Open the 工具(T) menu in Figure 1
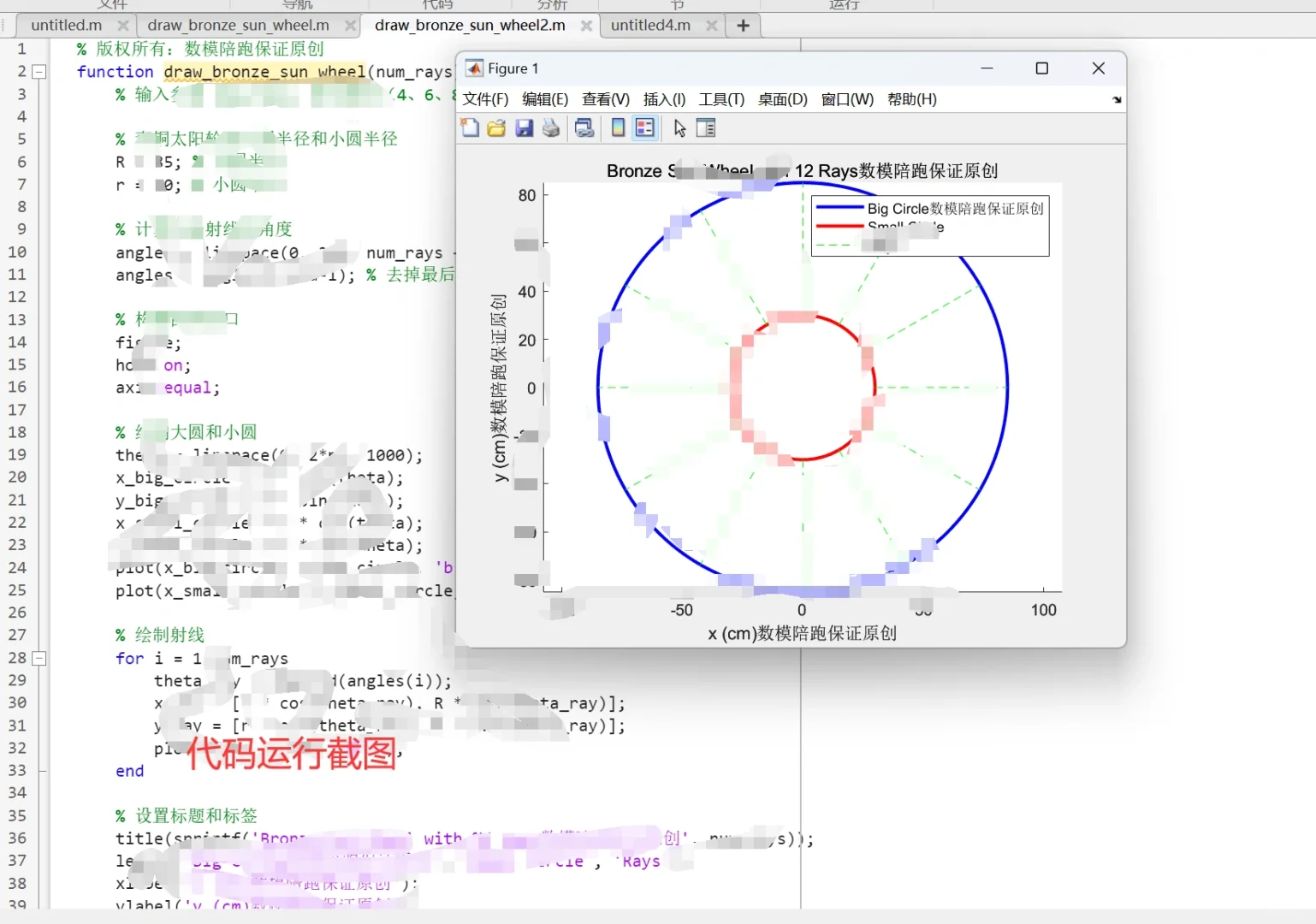The height and width of the screenshot is (924, 1316). (721, 99)
